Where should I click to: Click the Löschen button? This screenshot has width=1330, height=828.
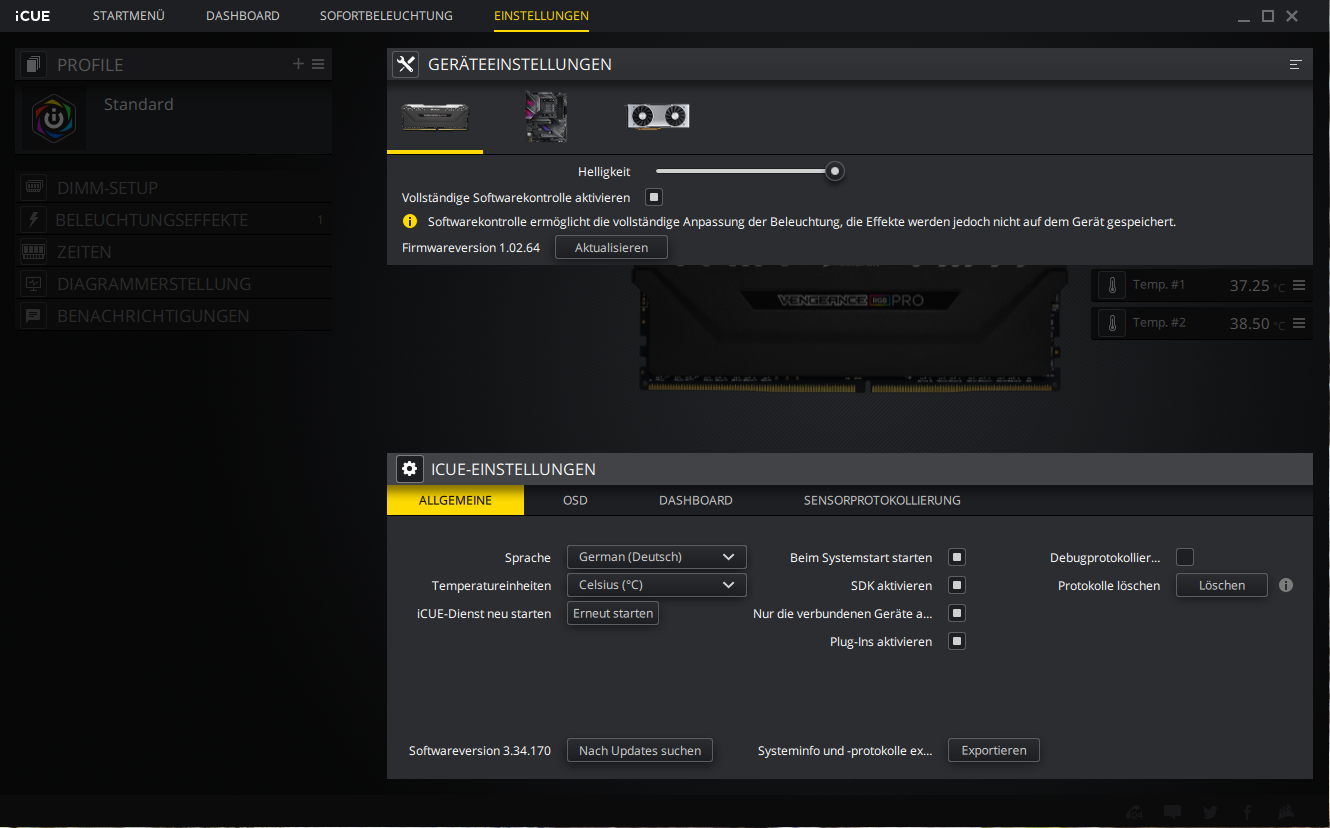click(x=1222, y=585)
